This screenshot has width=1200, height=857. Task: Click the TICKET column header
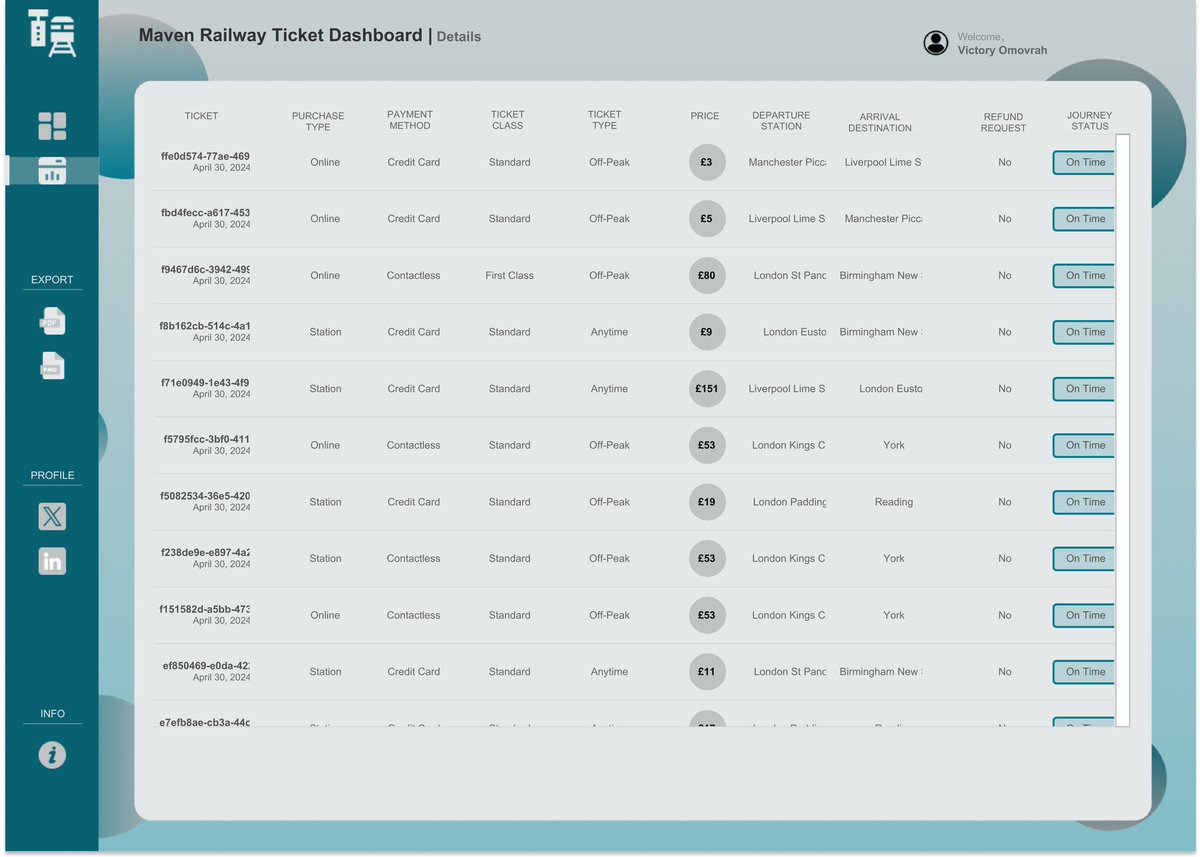click(x=201, y=116)
